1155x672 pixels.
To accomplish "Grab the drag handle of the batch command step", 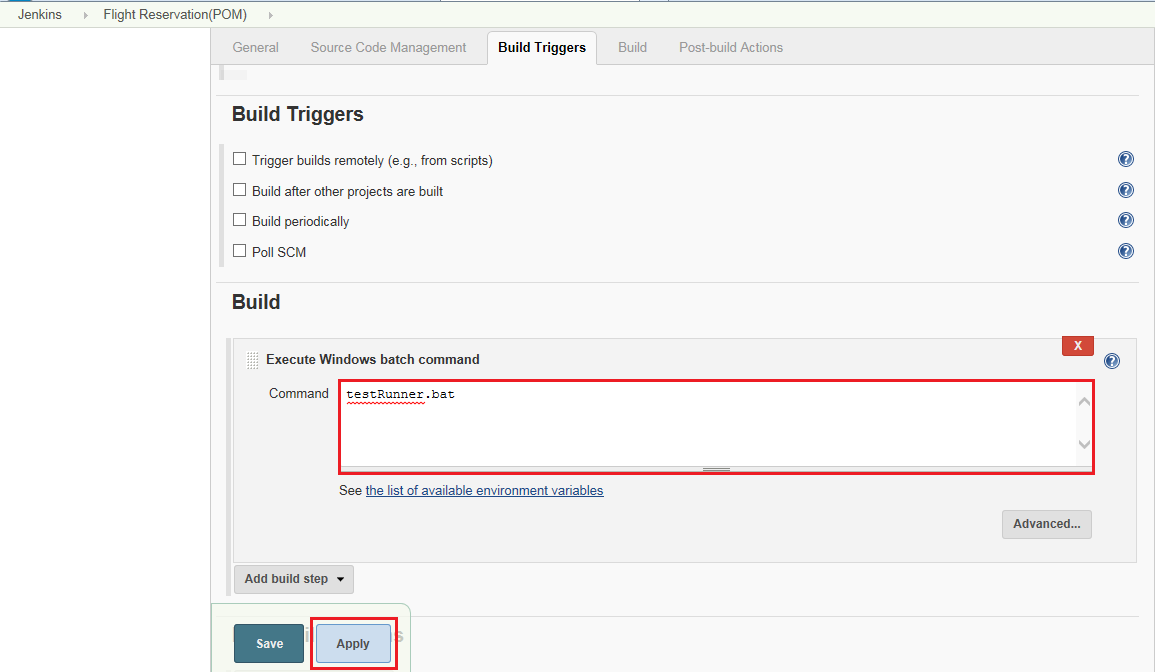I will (x=252, y=359).
